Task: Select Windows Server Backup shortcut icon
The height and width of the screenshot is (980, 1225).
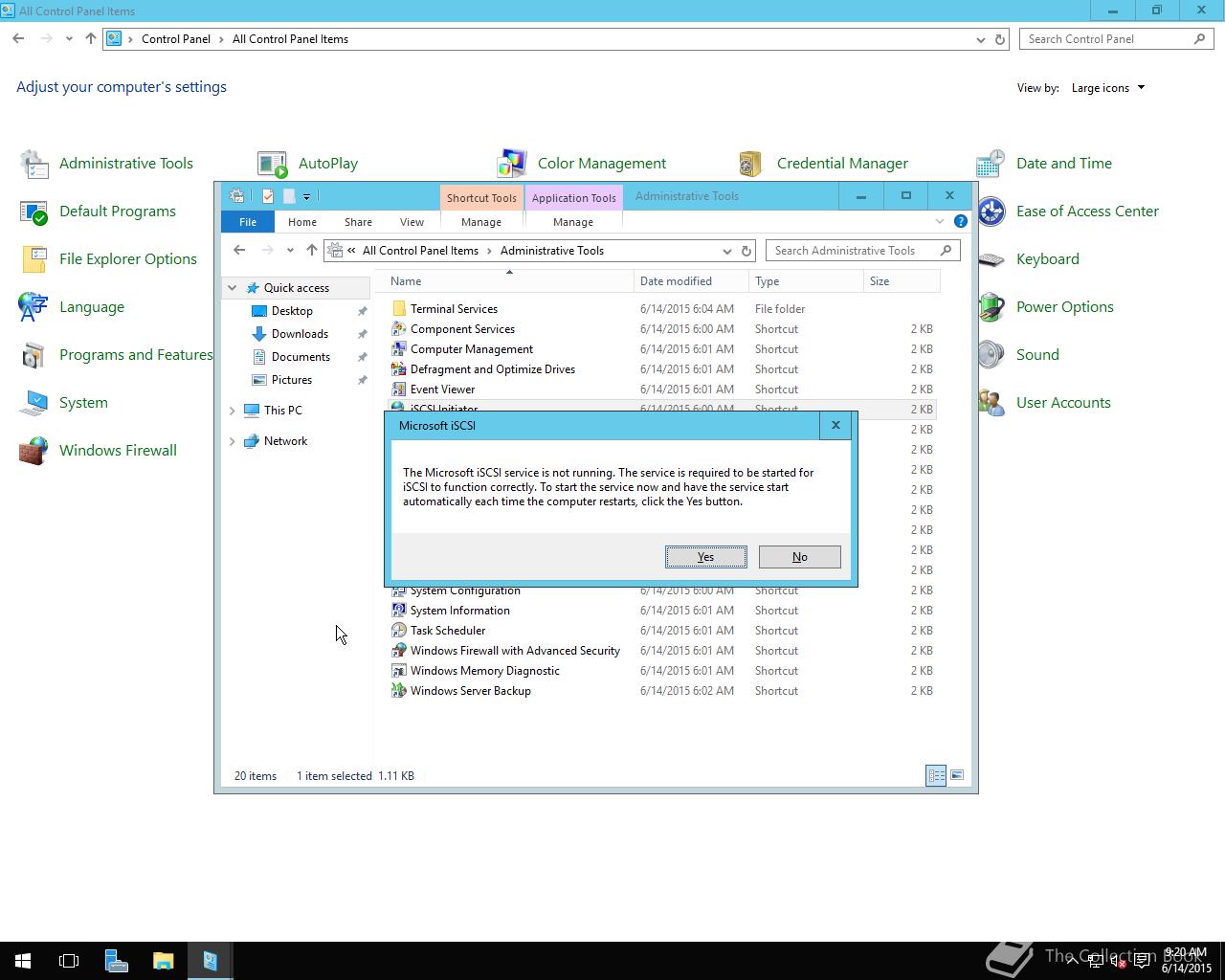Action: coord(399,691)
